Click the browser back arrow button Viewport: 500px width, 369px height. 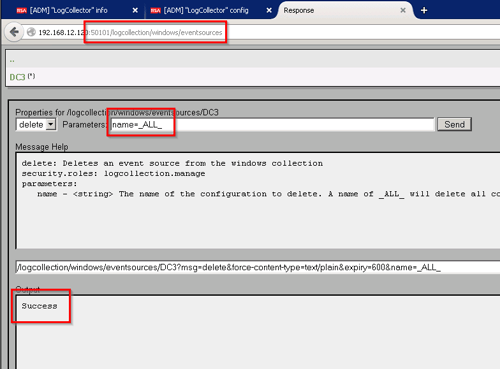point(14,32)
